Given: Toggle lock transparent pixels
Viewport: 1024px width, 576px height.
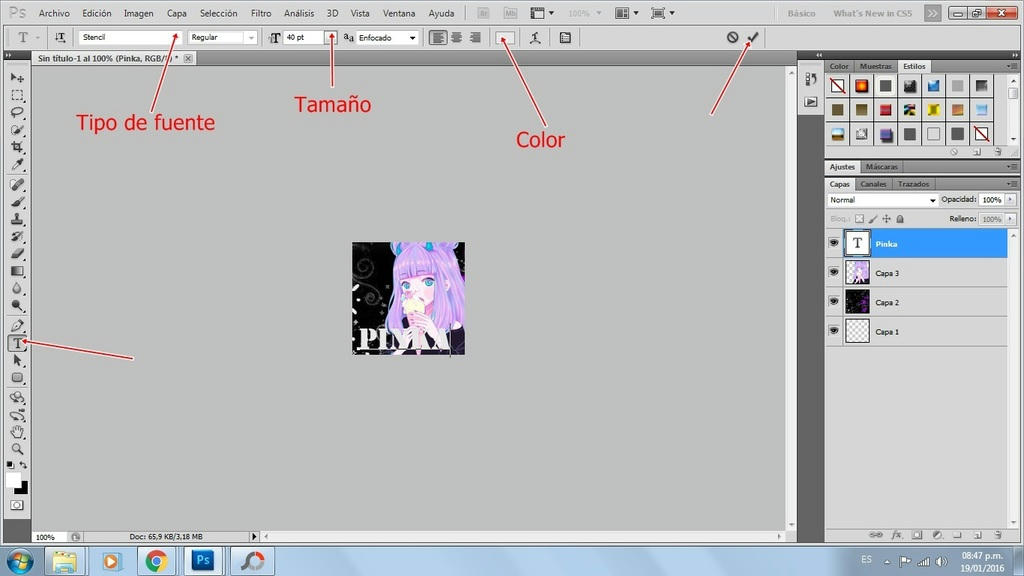Looking at the screenshot, I should pos(859,219).
